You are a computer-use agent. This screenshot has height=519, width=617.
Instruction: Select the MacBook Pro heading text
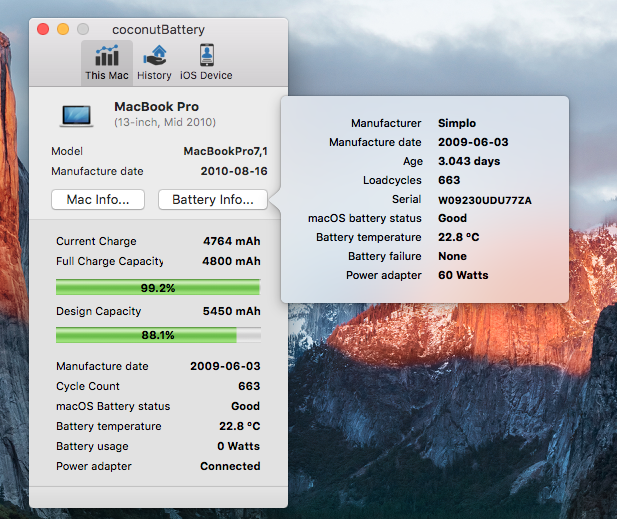157,107
